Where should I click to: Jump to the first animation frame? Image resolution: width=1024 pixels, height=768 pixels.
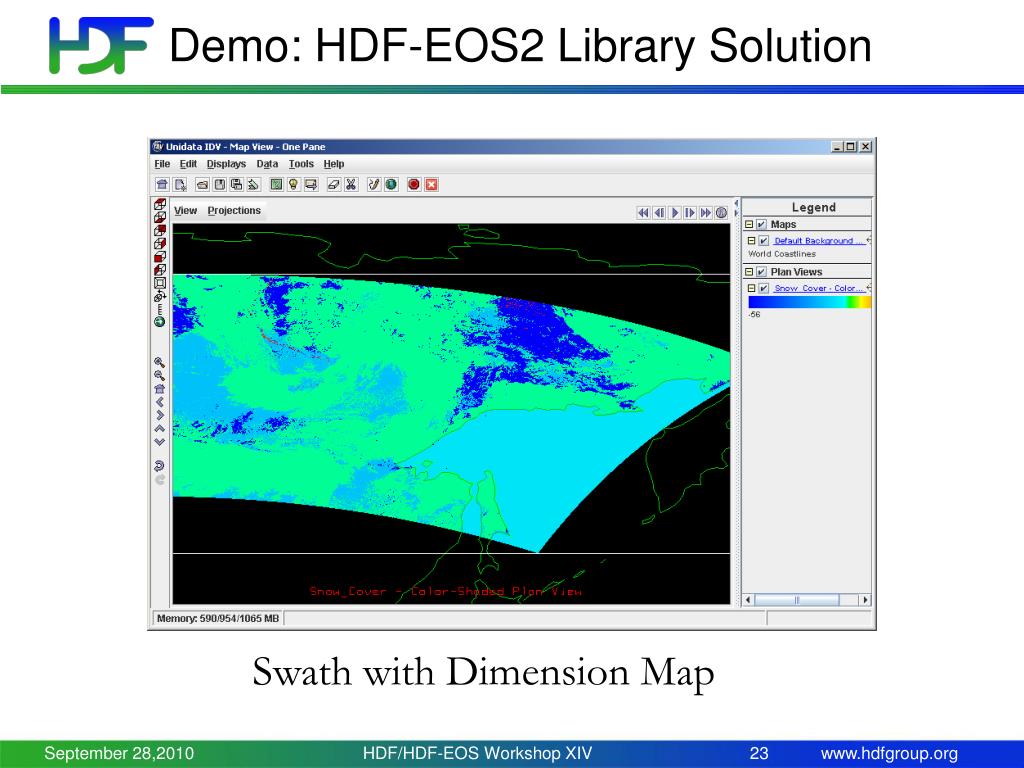tap(643, 212)
